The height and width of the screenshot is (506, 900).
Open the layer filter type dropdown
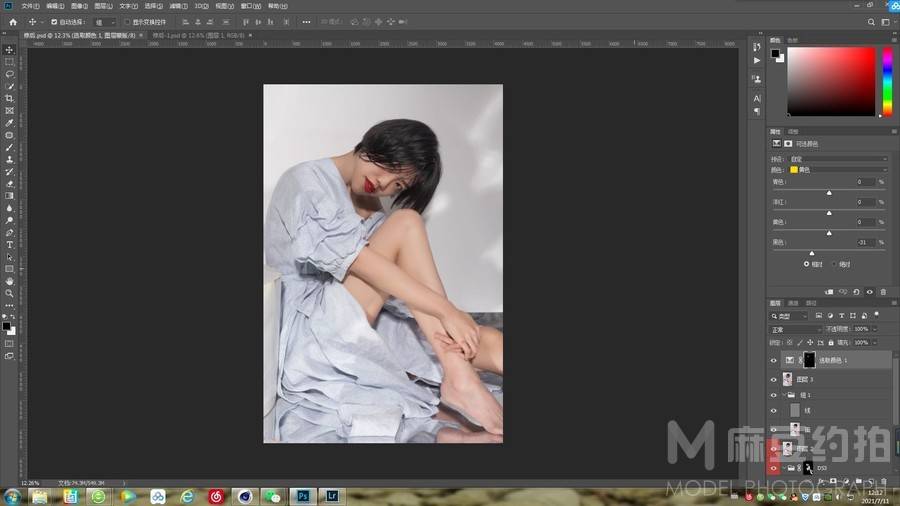click(x=789, y=316)
